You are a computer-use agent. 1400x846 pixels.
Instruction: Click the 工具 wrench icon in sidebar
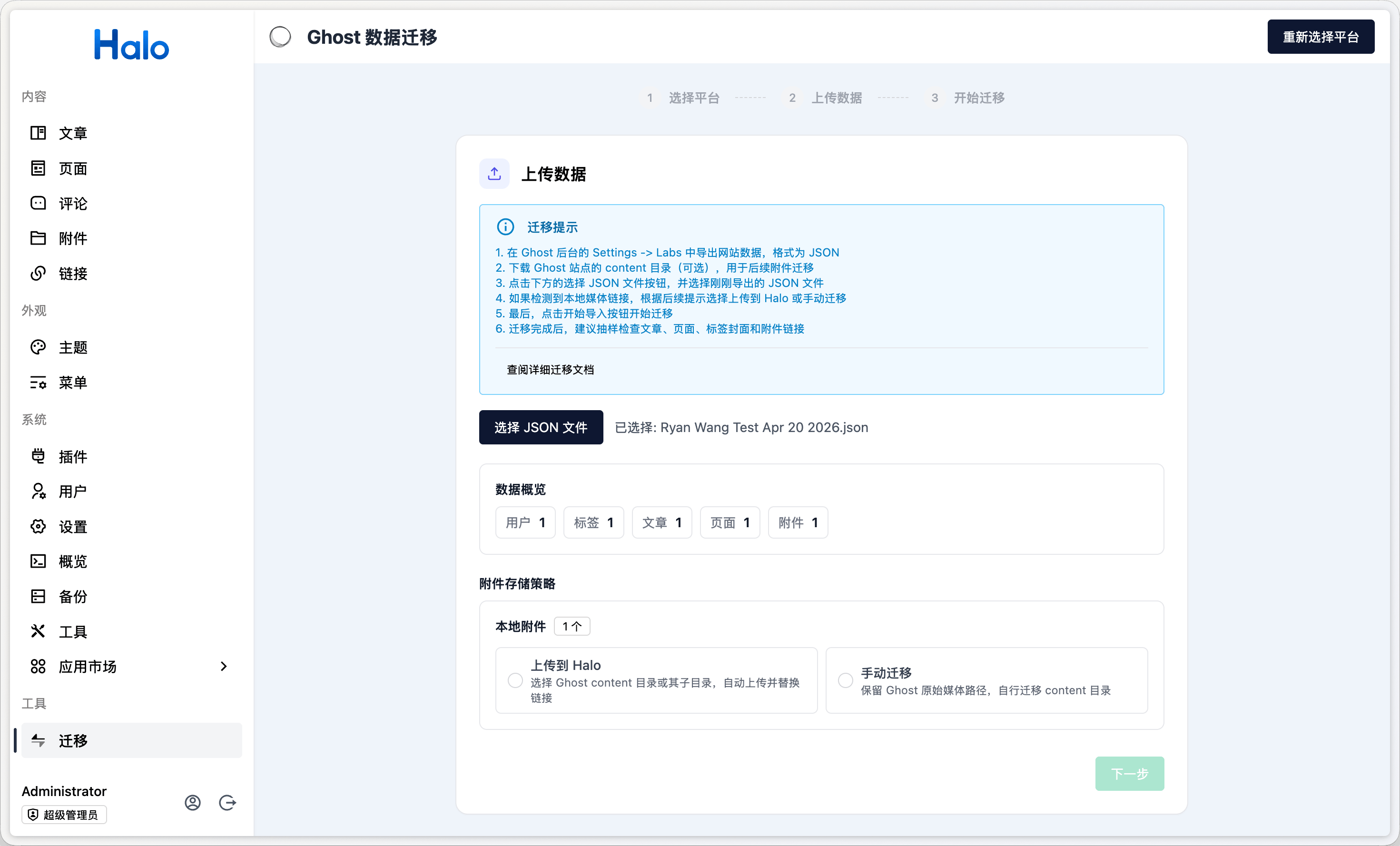pyautogui.click(x=38, y=631)
